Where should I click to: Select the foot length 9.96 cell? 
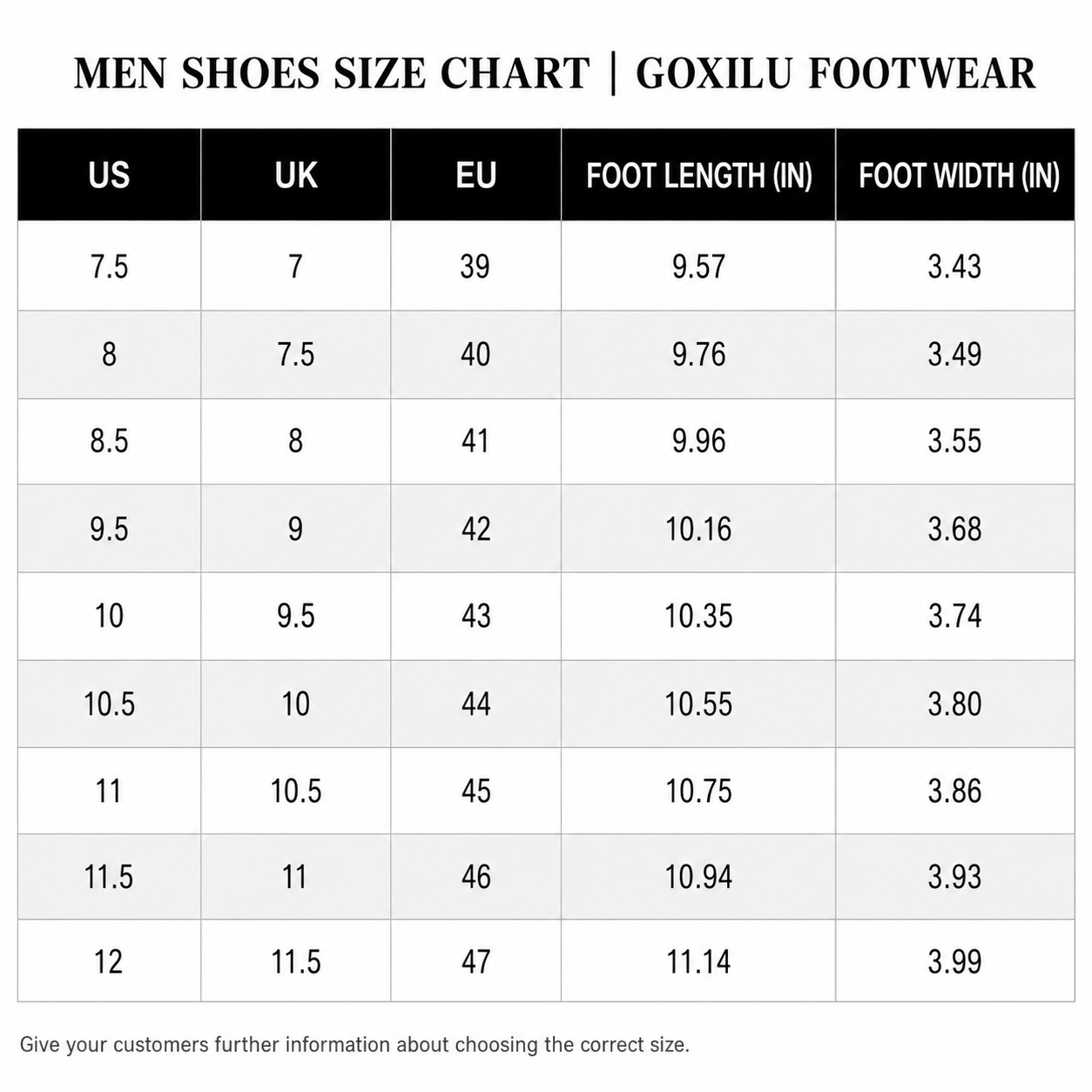(698, 442)
